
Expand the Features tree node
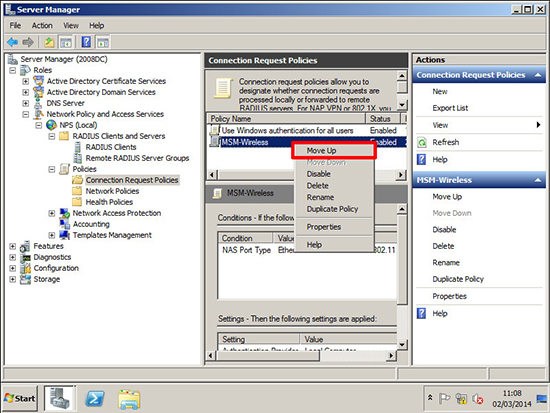coord(13,246)
